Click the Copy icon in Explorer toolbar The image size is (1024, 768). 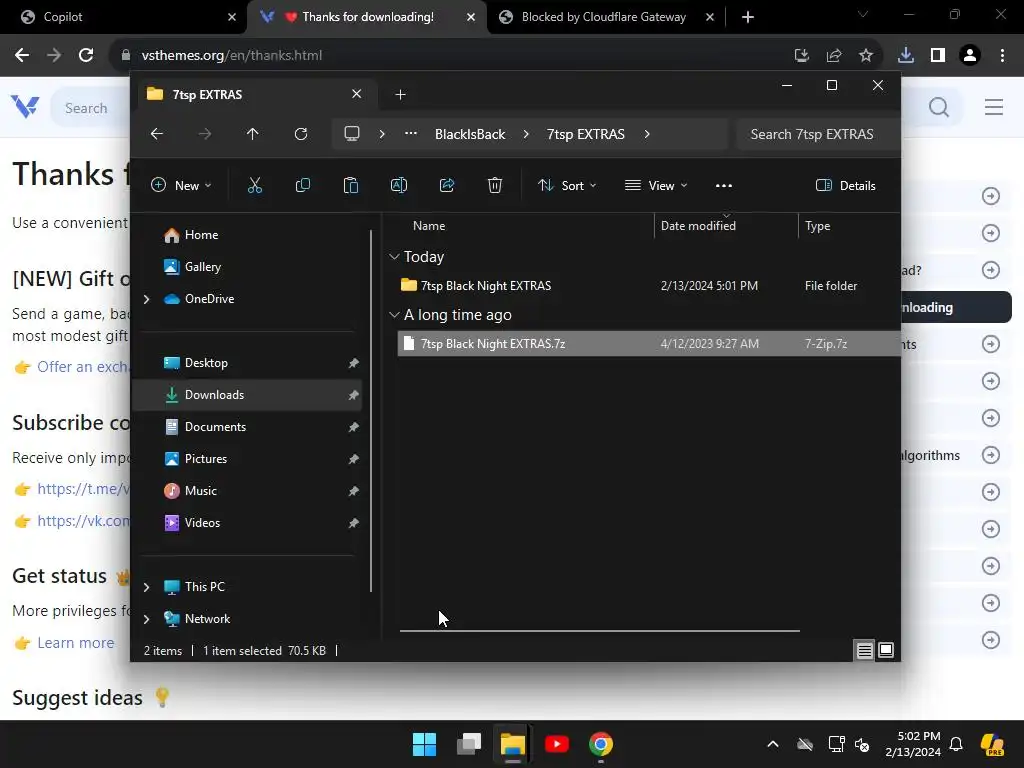pos(302,185)
